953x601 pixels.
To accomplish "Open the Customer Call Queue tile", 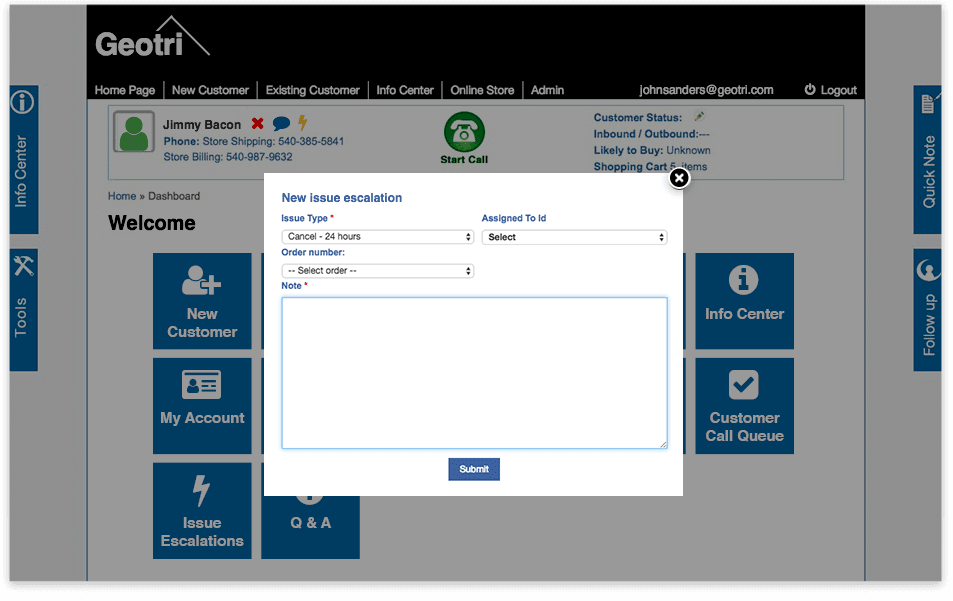I will [x=745, y=405].
